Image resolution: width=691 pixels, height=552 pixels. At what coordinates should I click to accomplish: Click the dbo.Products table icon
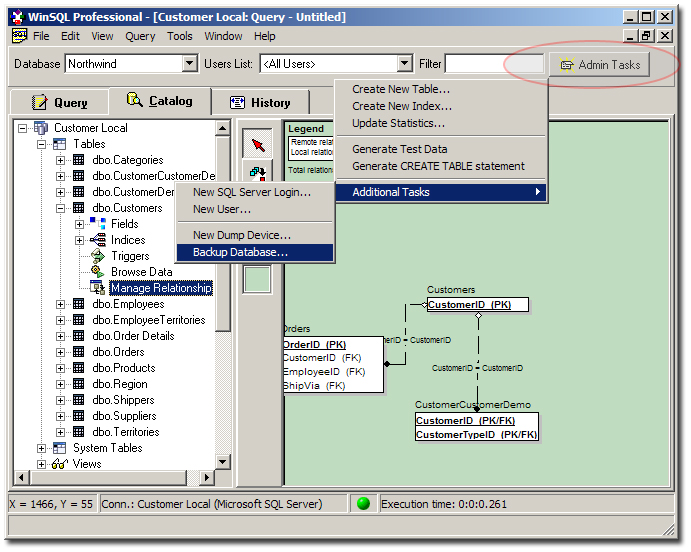(78, 368)
